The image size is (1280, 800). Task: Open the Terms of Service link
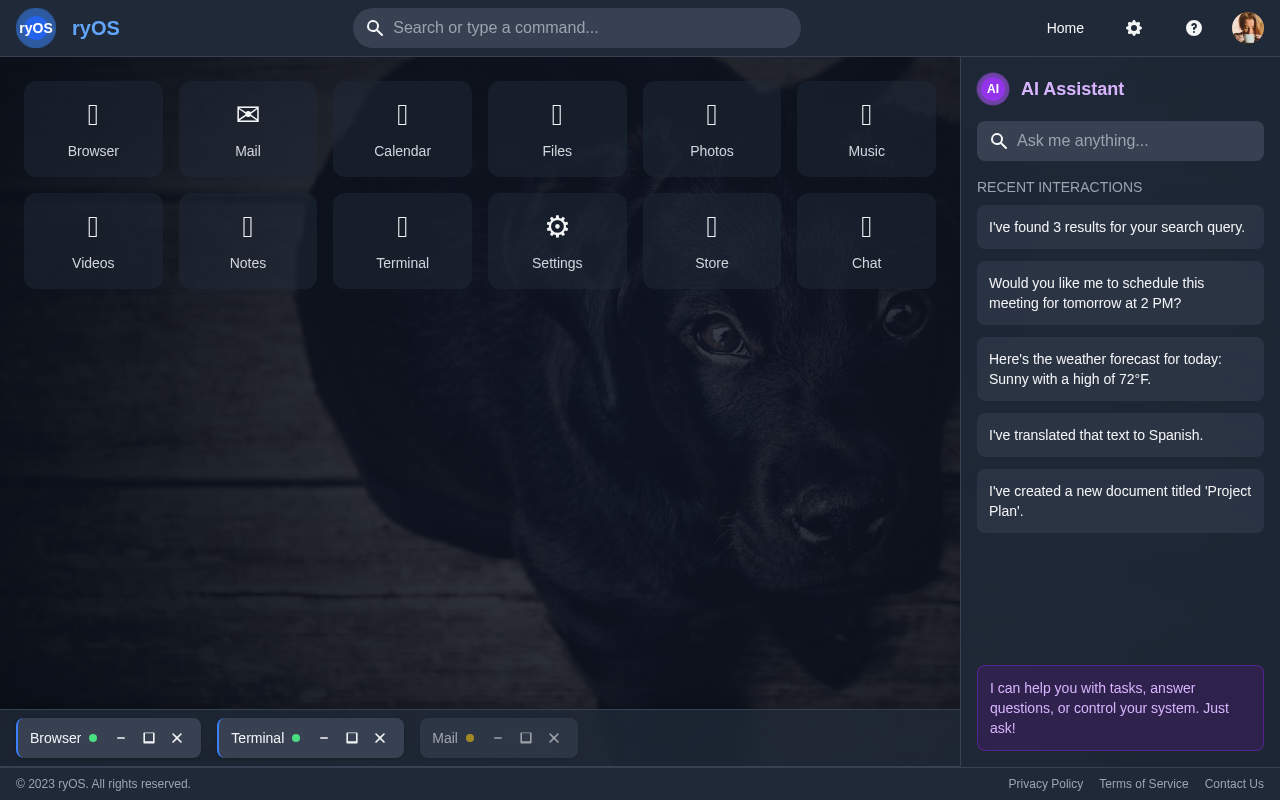1143,784
